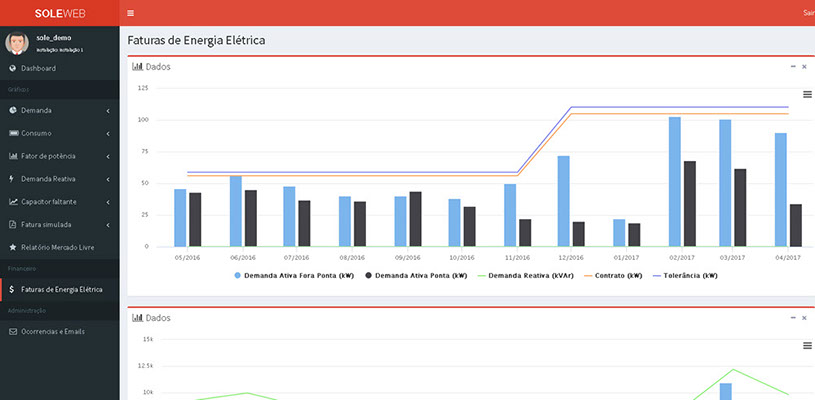Expand the Demanda sidebar menu
Image resolution: width=815 pixels, height=400 pixels.
(x=60, y=110)
